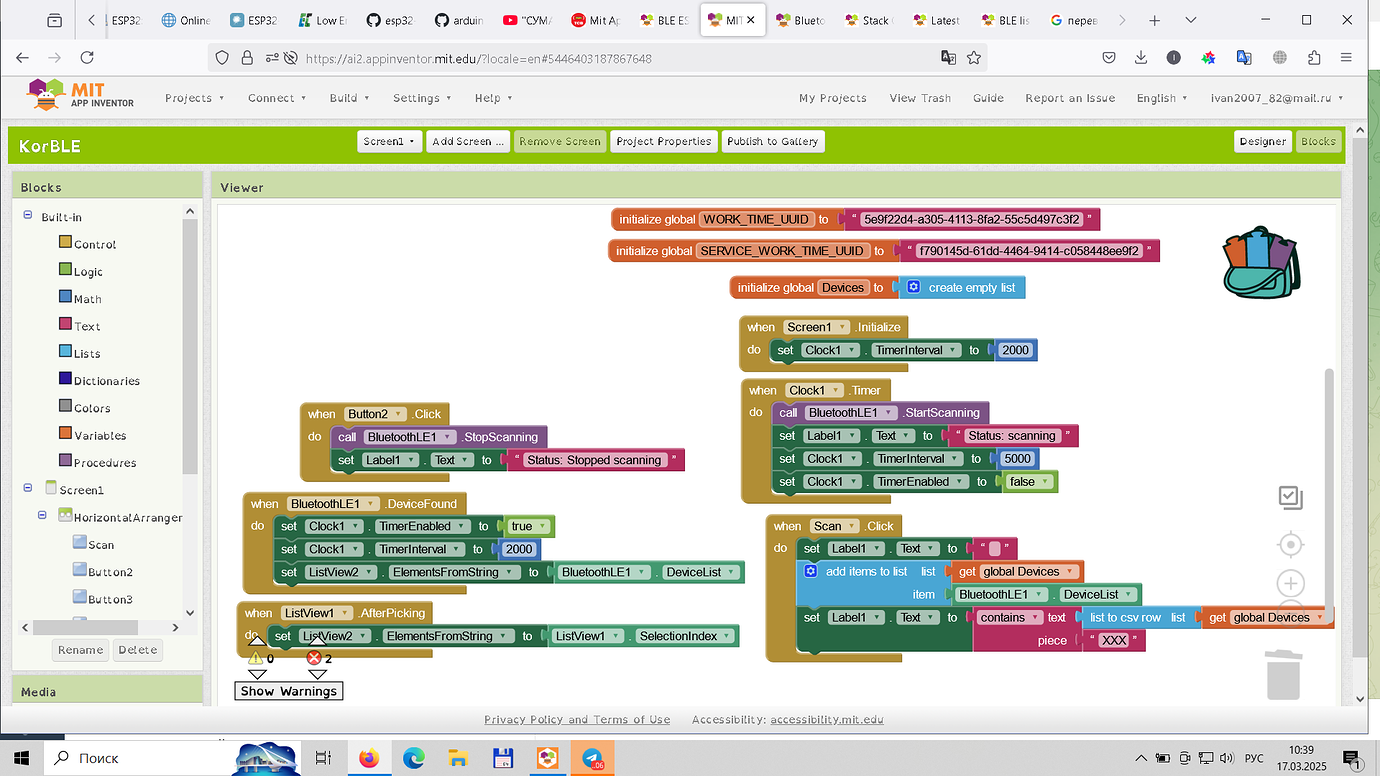The image size is (1380, 776).
Task: Collapse the Built-in blocks tree
Action: pos(28,216)
